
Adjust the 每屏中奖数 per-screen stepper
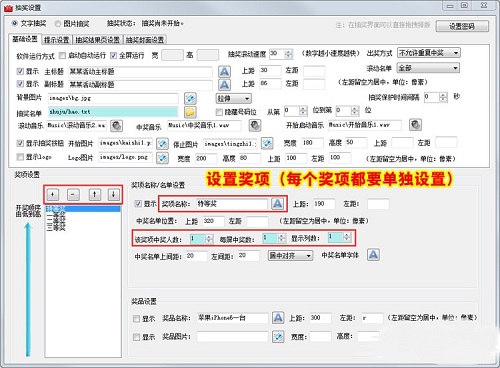(x=282, y=238)
